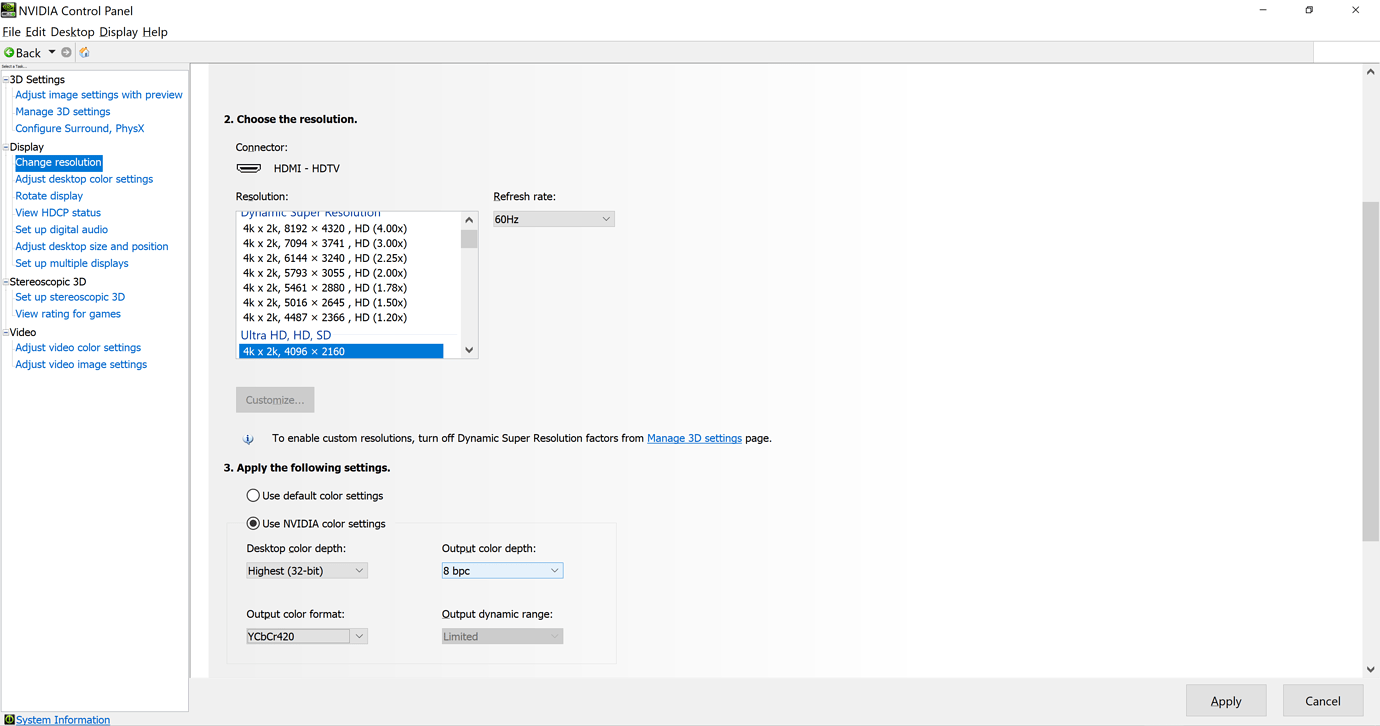Open Output color format YCbCr420 dropdown

[x=307, y=636]
